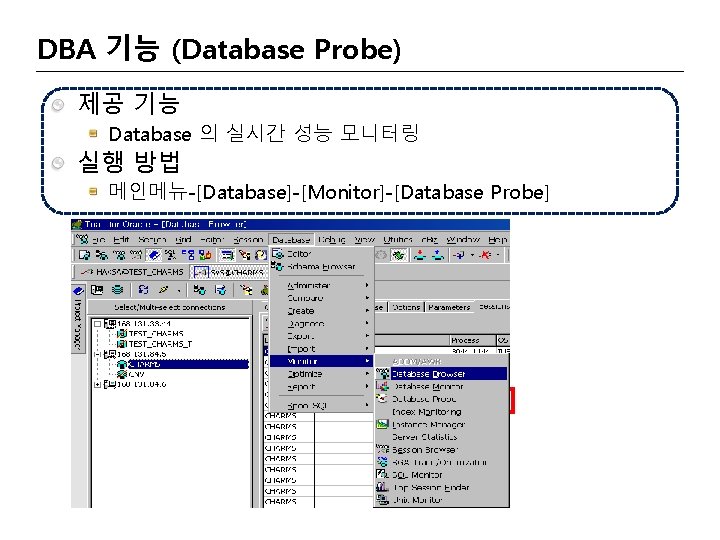This screenshot has width=720, height=540.
Task: Select Database Monitor in Monitor submenu
Action: coord(441,387)
